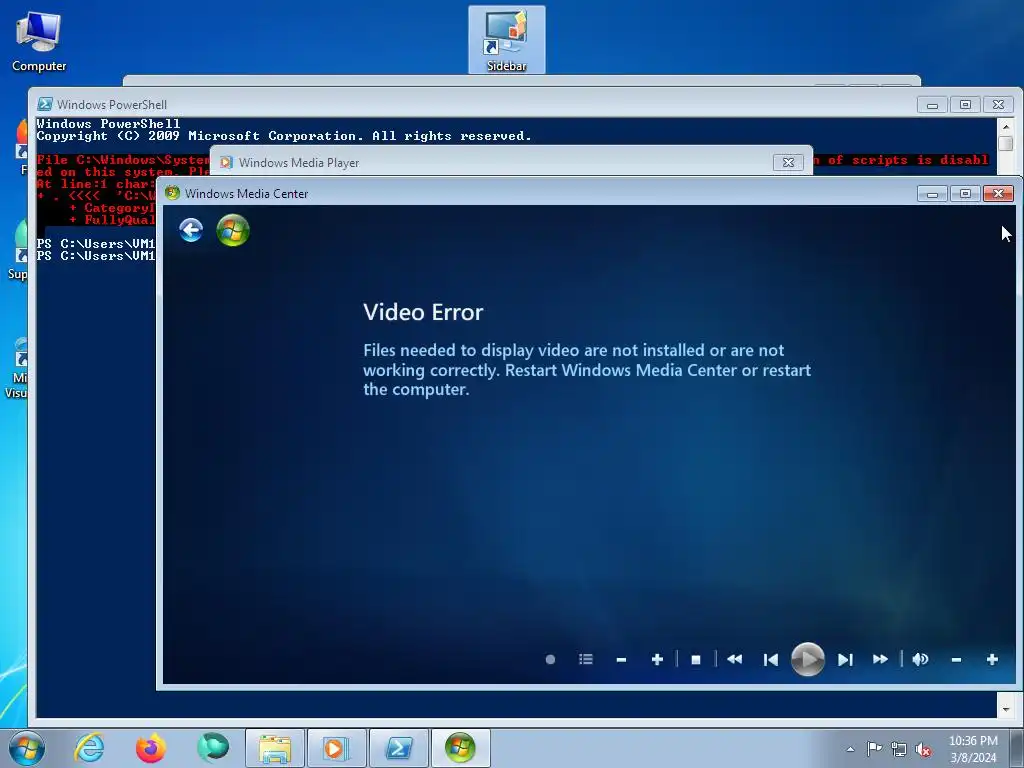
Task: Go back in Windows Media Center
Action: (x=191, y=230)
